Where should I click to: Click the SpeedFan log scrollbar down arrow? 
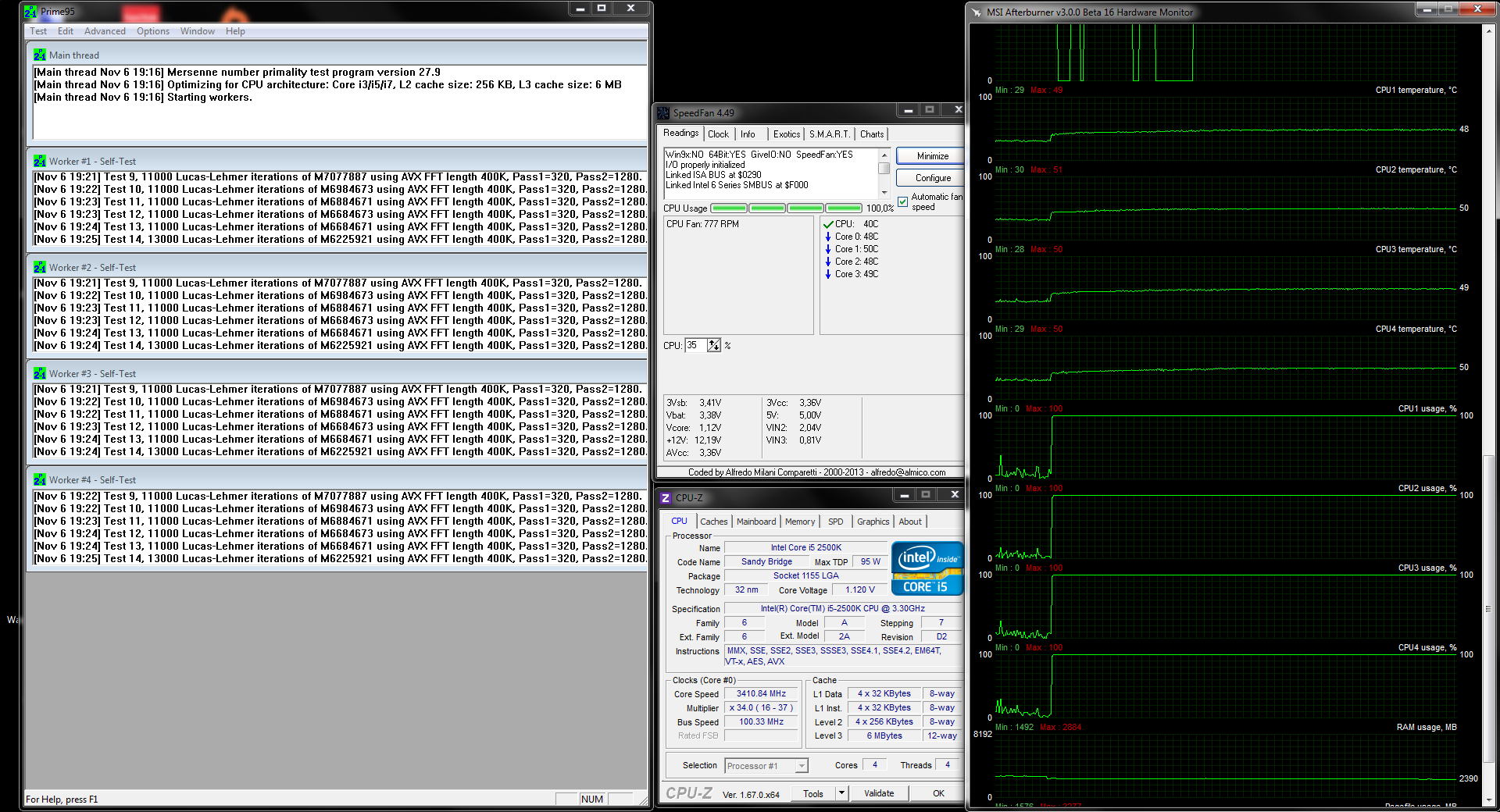[x=884, y=192]
